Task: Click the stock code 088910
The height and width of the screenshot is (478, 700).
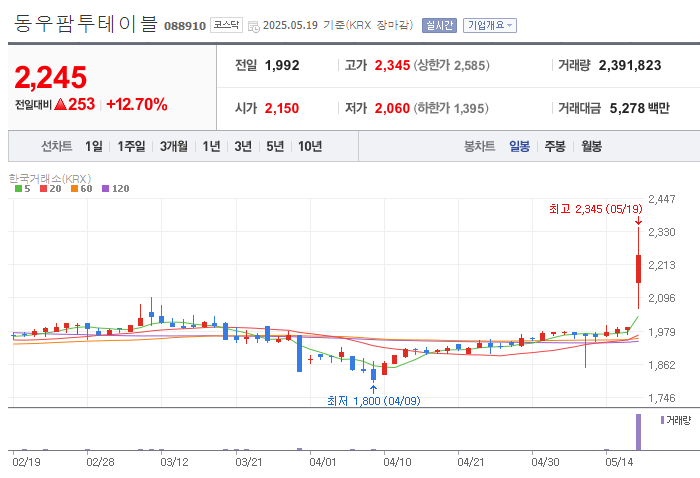Action: [x=185, y=26]
